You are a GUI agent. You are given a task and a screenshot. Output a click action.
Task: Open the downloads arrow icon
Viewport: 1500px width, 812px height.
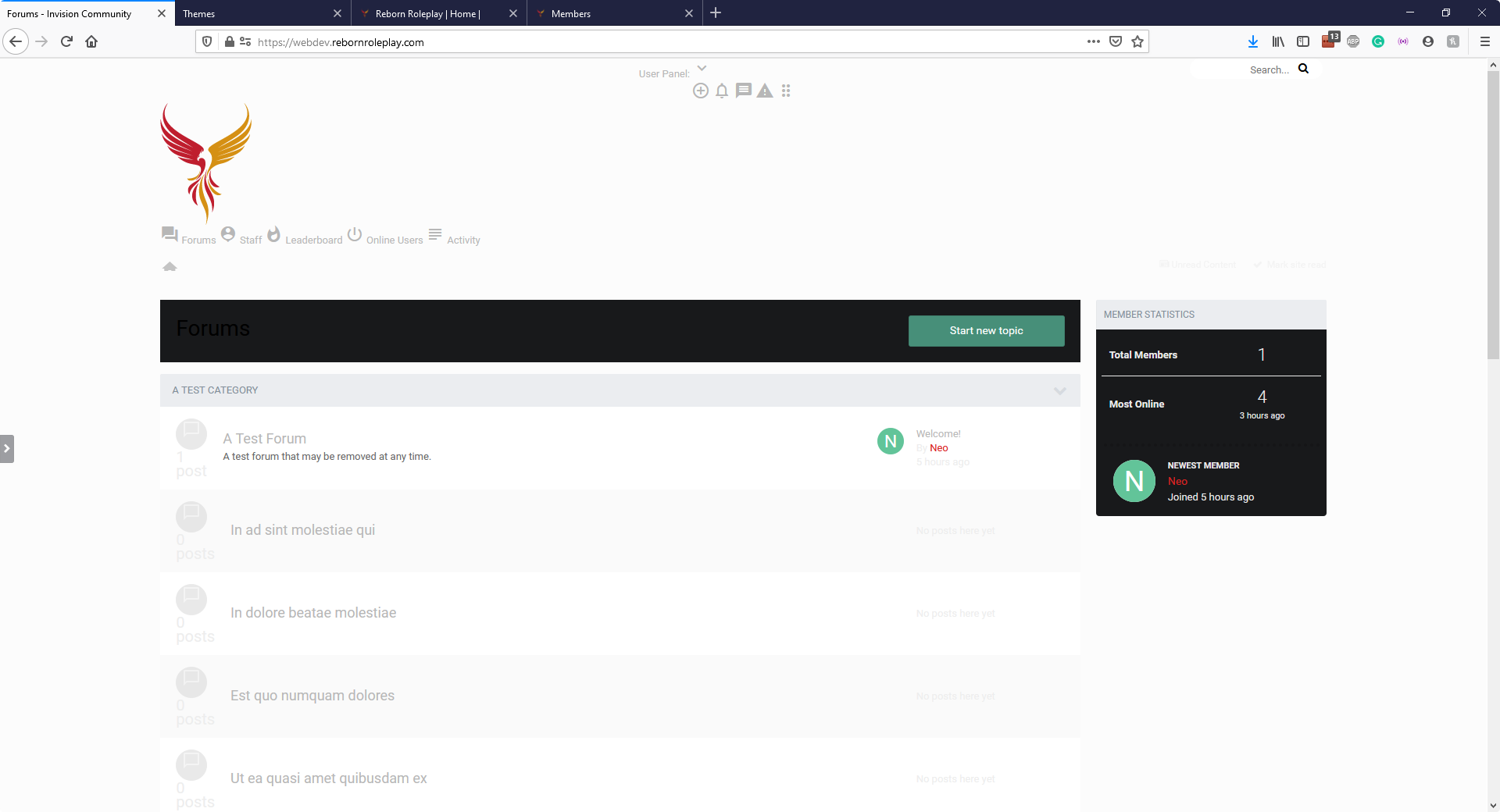point(1253,41)
